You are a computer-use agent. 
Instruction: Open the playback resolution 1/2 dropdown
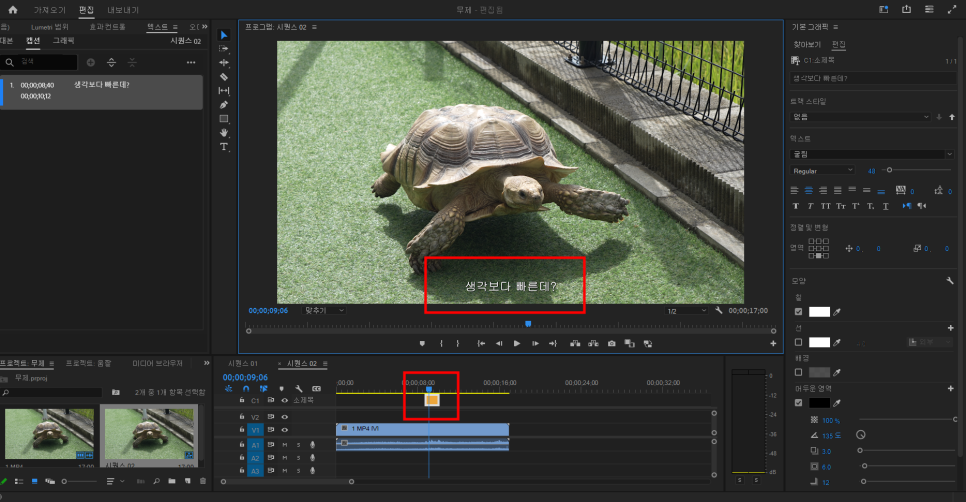click(x=686, y=311)
